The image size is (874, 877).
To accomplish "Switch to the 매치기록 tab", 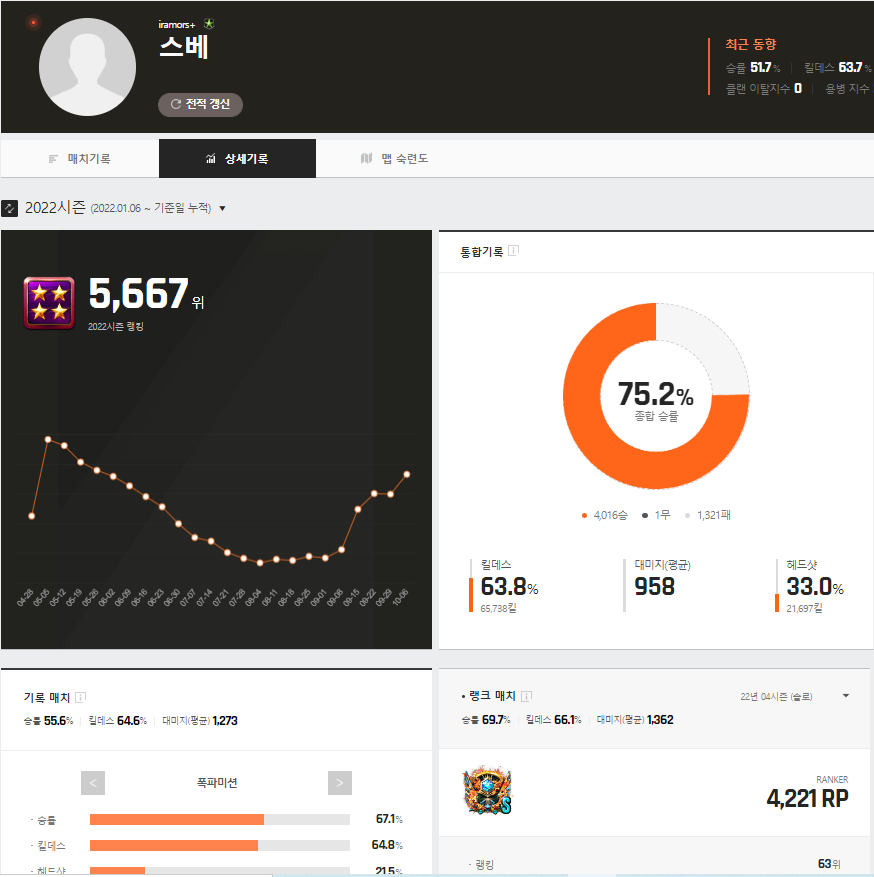I will (x=80, y=158).
